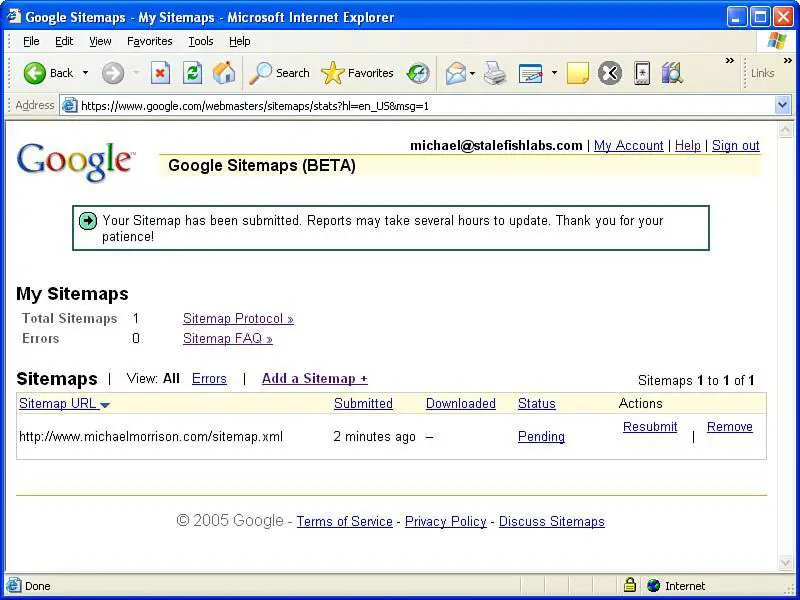Viewport: 800px width, 600px height.
Task: Go to the Home page icon
Action: [224, 73]
